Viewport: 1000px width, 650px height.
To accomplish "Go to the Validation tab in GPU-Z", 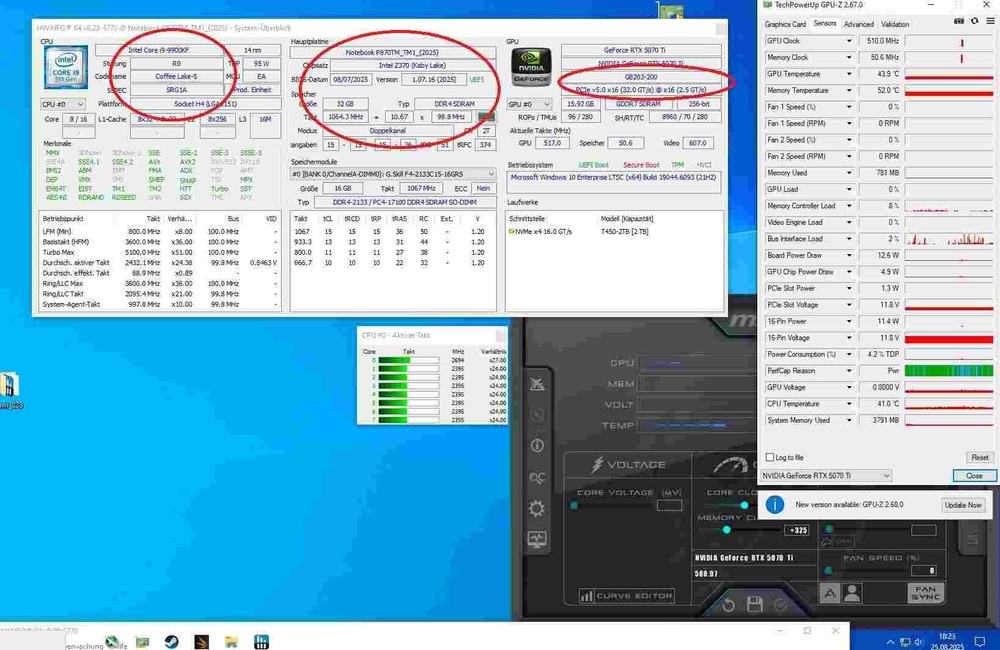I will point(895,24).
